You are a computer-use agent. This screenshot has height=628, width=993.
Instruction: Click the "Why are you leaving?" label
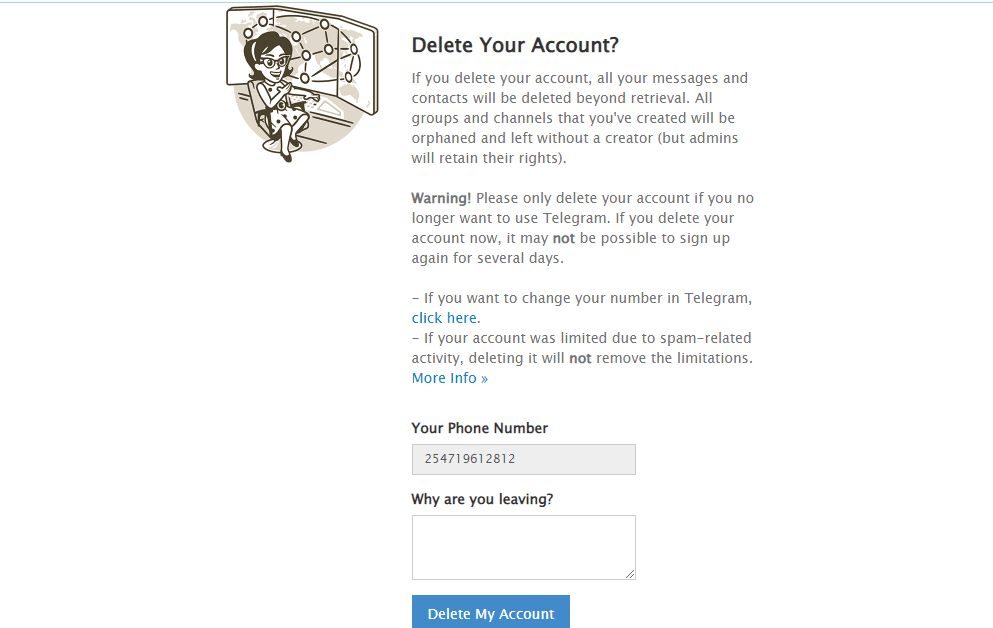pyautogui.click(x=482, y=499)
